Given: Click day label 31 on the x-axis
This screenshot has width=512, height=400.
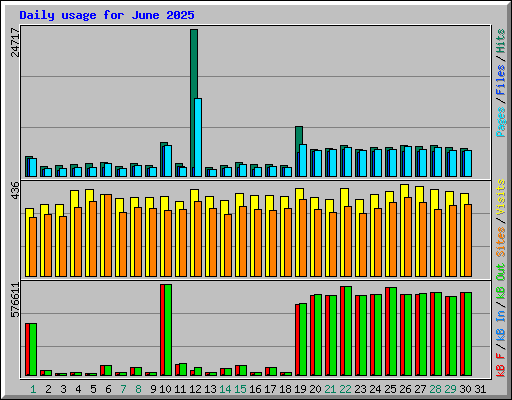Looking at the screenshot, I should (480, 389).
